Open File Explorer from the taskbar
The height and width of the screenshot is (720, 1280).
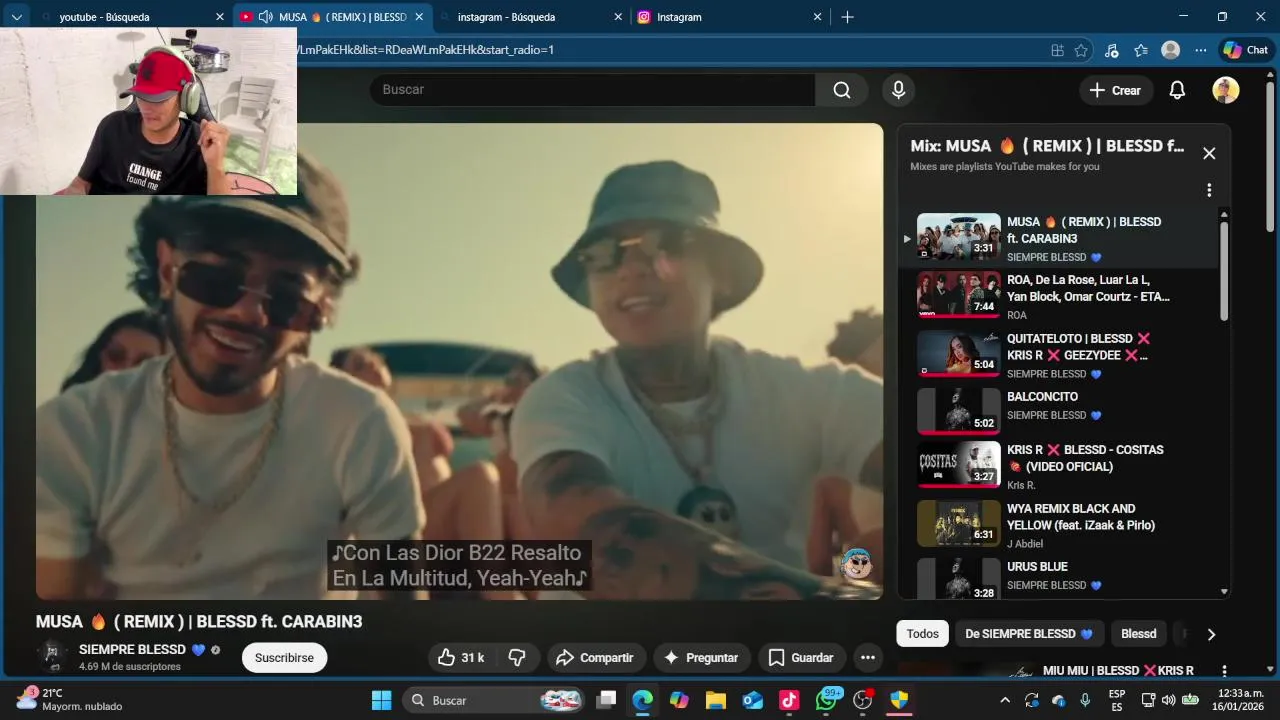point(715,700)
